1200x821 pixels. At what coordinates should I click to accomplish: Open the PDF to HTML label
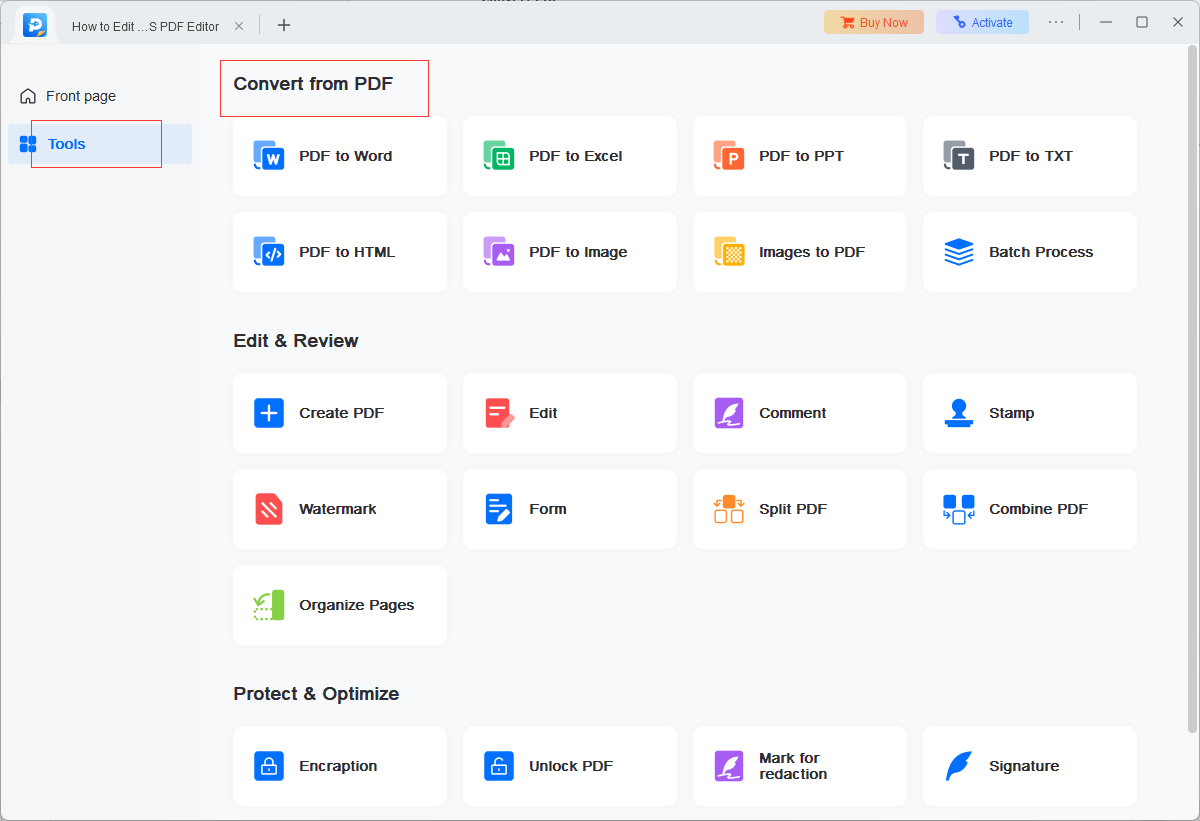coord(347,252)
